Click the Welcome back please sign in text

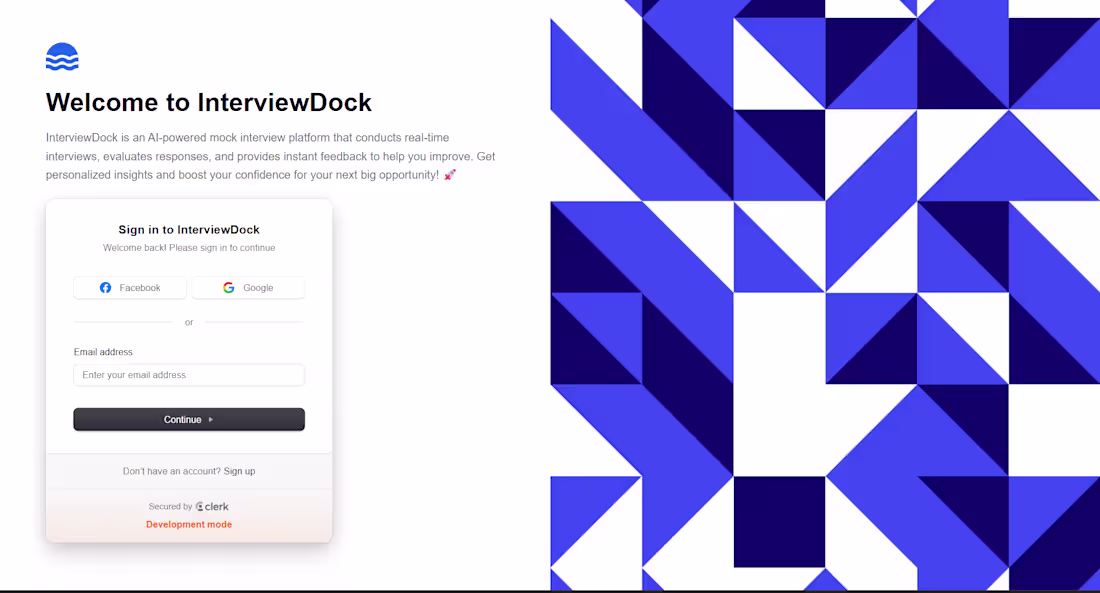[x=189, y=248]
